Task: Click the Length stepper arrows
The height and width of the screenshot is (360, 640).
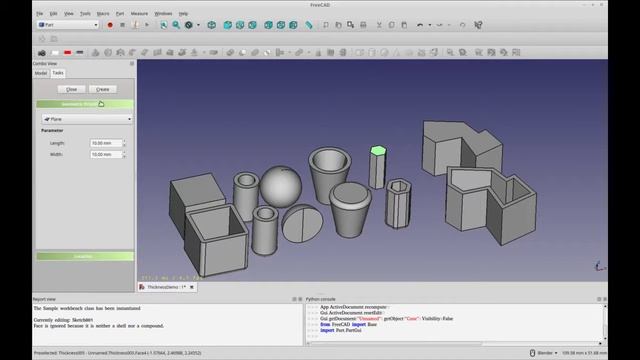Action: (124, 143)
